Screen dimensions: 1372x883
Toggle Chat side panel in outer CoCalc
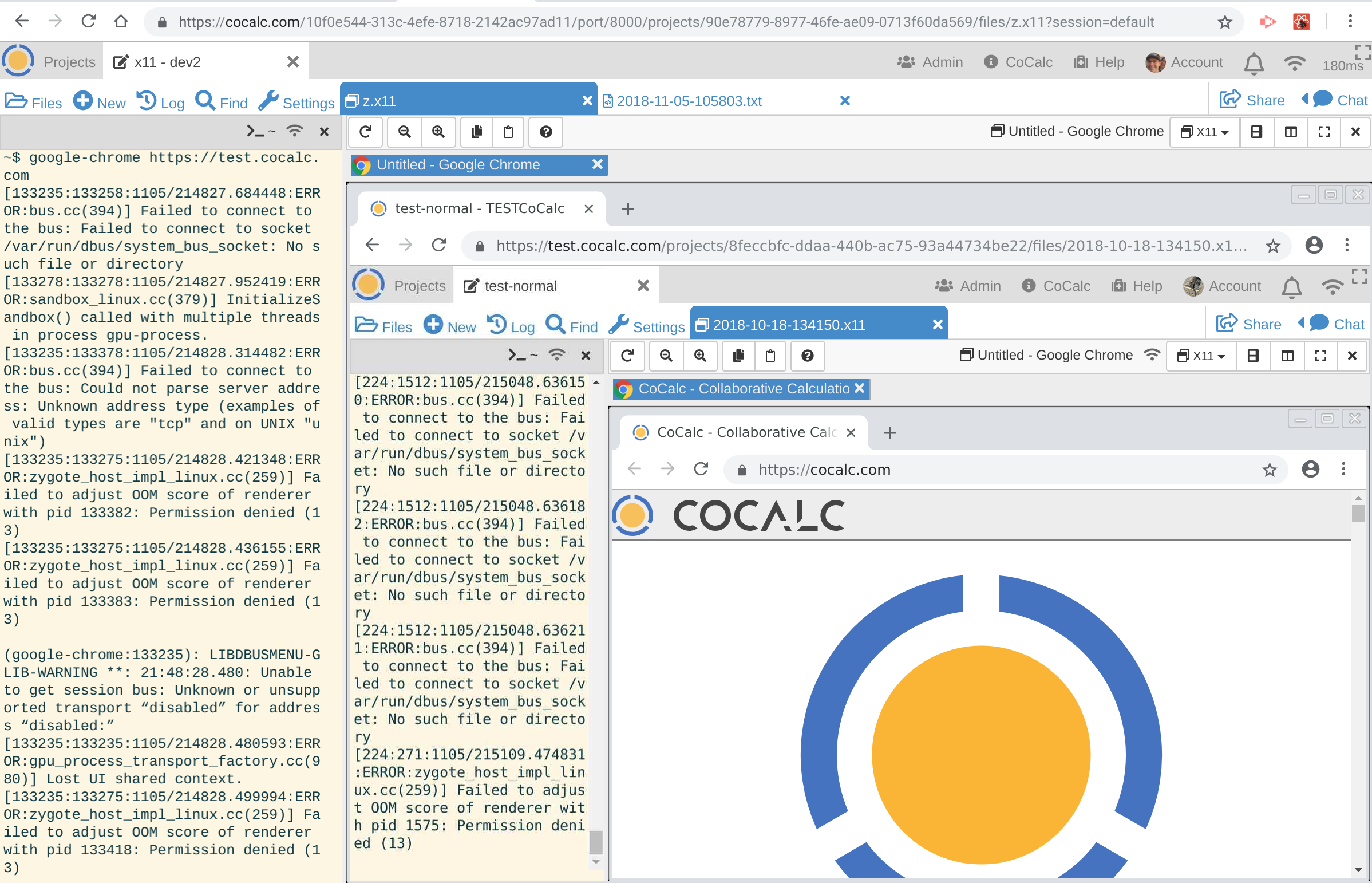point(1335,101)
